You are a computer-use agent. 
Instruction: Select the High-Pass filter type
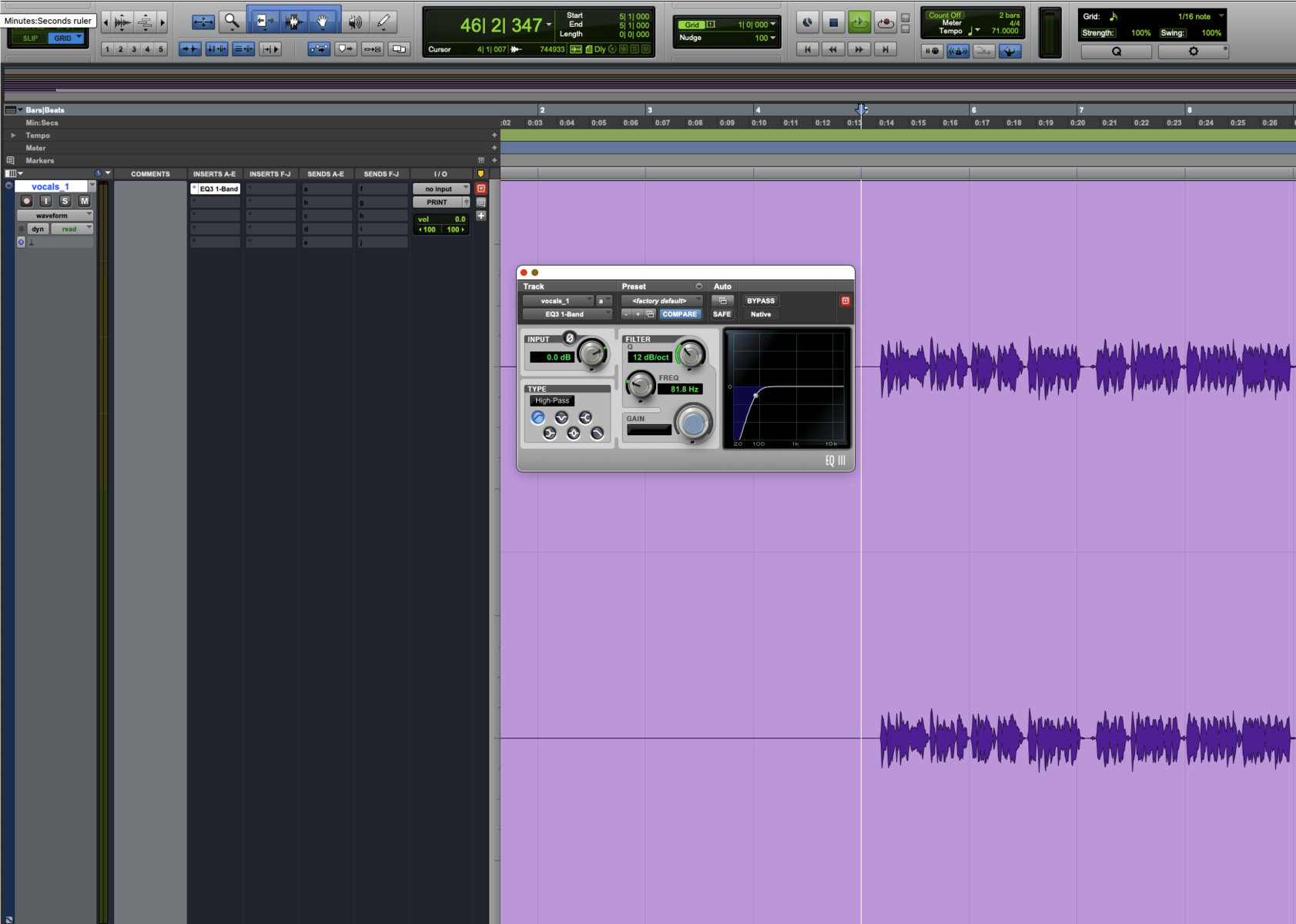tap(537, 417)
